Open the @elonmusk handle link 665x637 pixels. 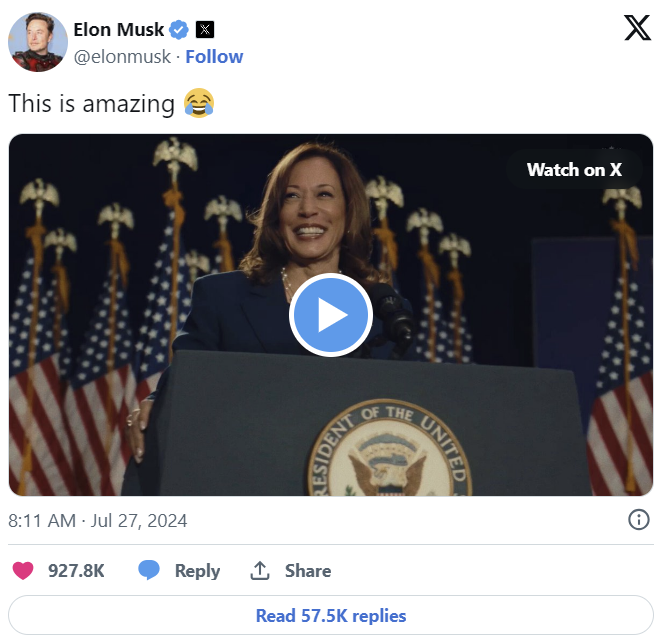point(121,56)
